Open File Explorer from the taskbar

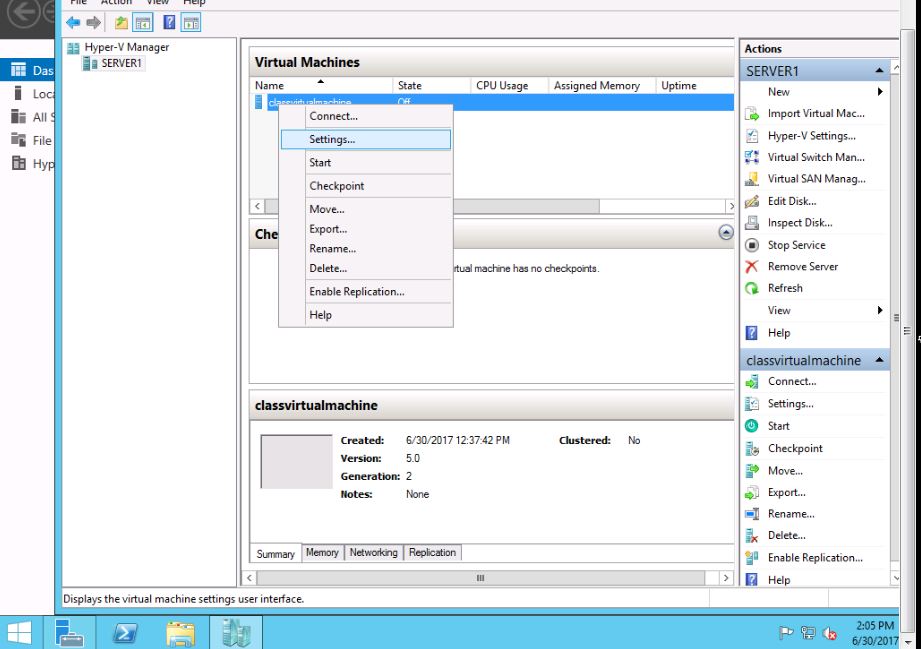click(x=180, y=634)
